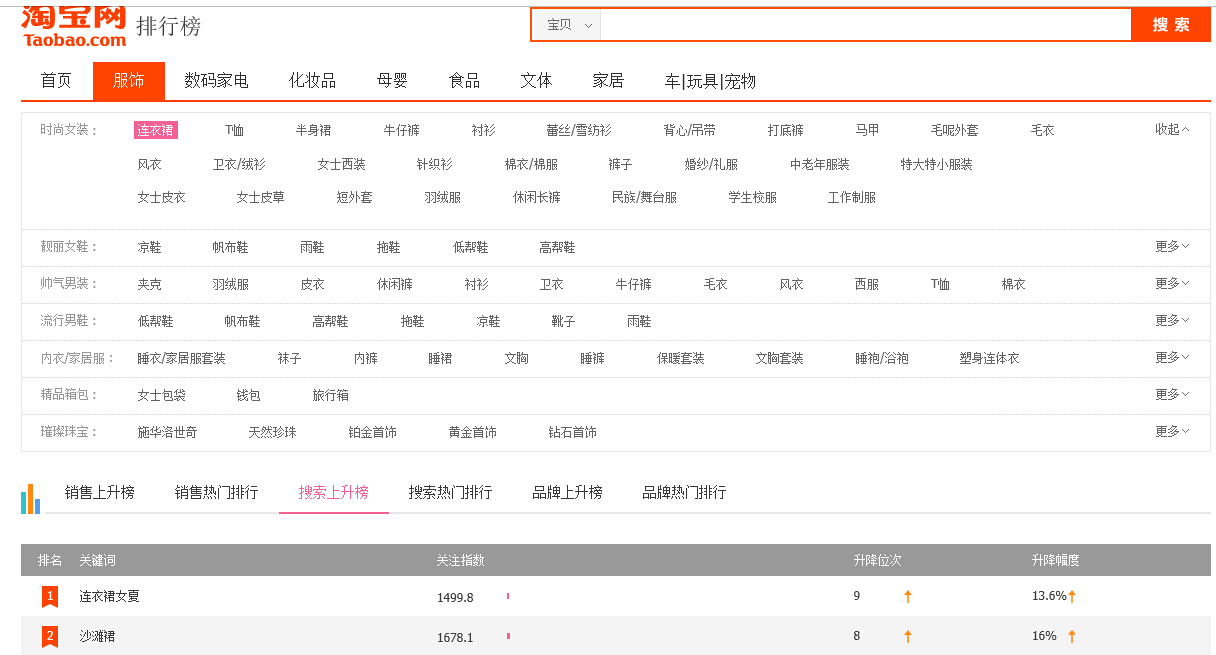Show more categories in 璀璨珠宝 row
1216x655 pixels.
pos(1172,431)
